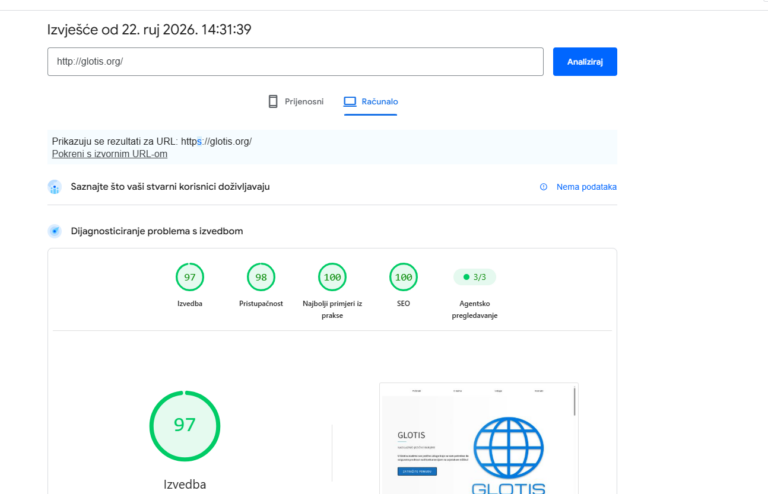
Task: Click the text Prikazuju se rezultati za URL
Action: click(x=115, y=141)
